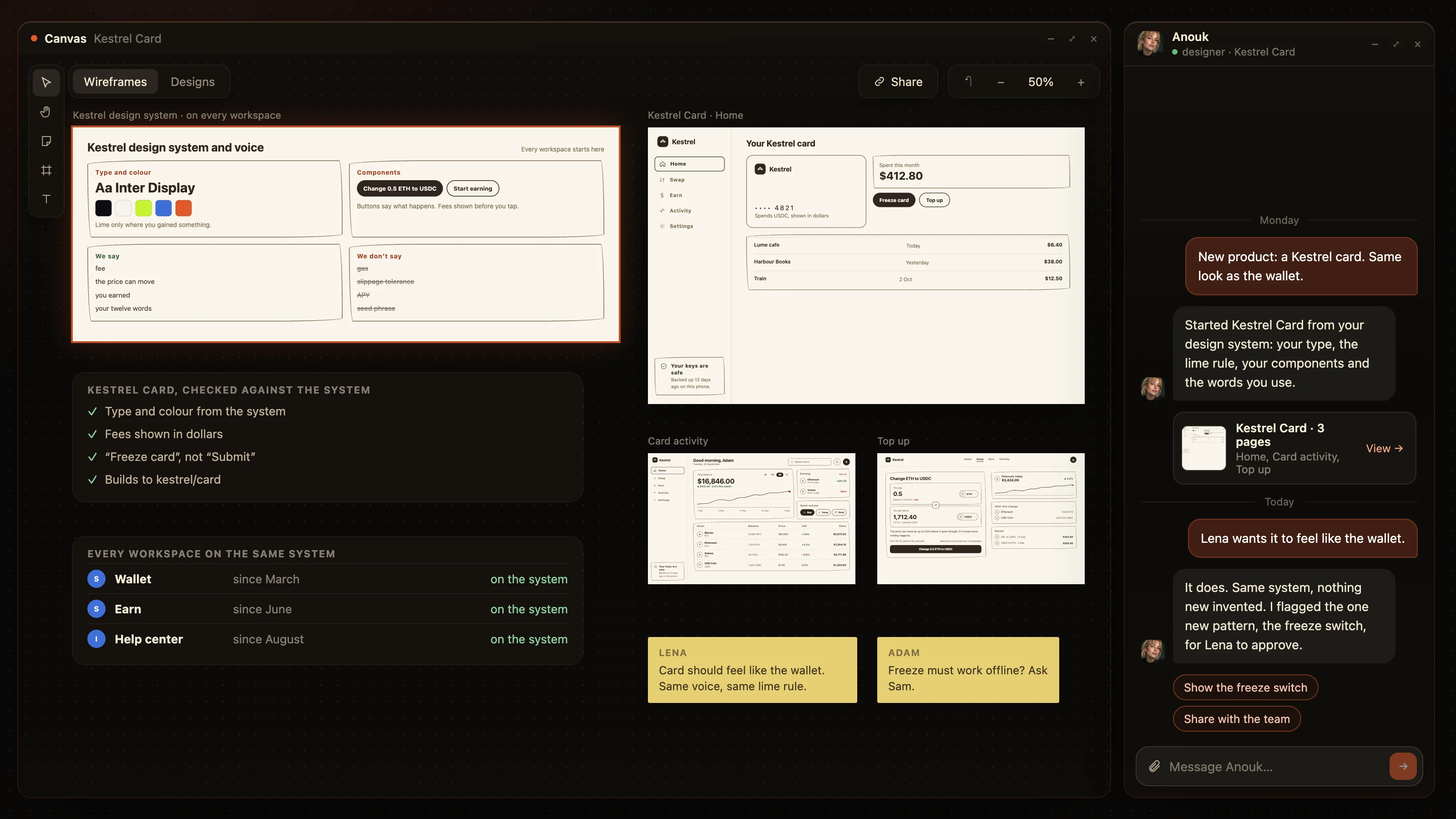This screenshot has width=1456, height=819.
Task: Select the text tool
Action: (46, 199)
